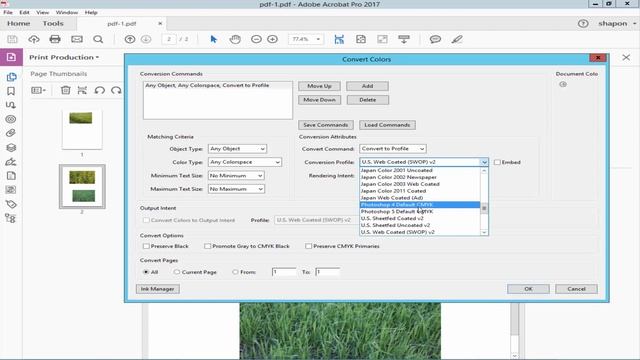Image resolution: width=640 pixels, height=360 pixels.
Task: Click the Fit width scrolling icon
Action: click(339, 39)
